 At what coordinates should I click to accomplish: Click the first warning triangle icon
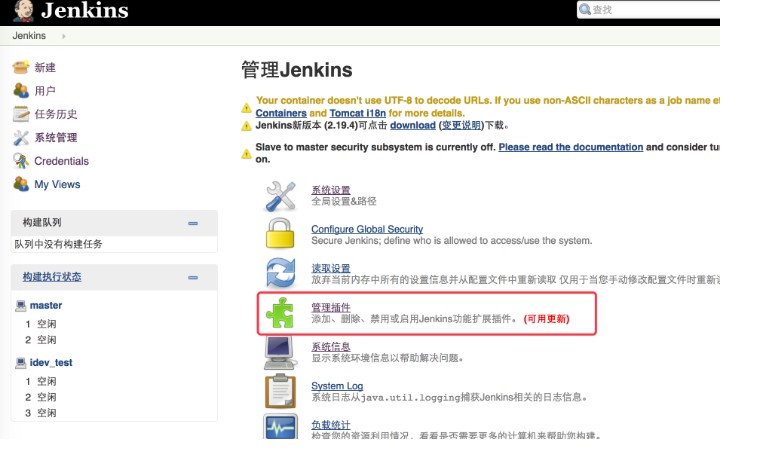point(246,108)
